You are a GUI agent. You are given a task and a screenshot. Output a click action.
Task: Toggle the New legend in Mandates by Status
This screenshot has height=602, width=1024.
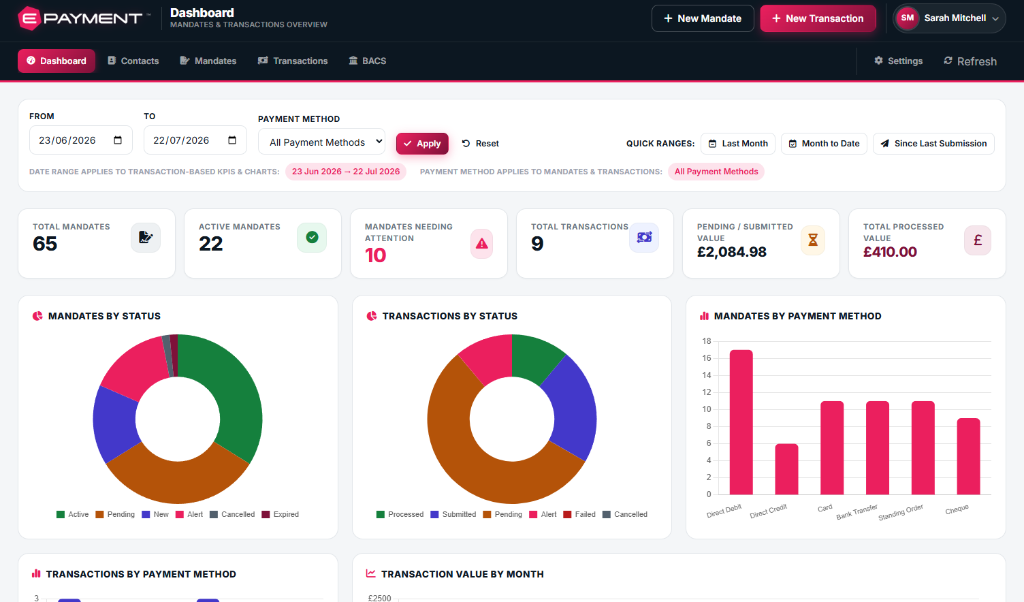point(155,515)
